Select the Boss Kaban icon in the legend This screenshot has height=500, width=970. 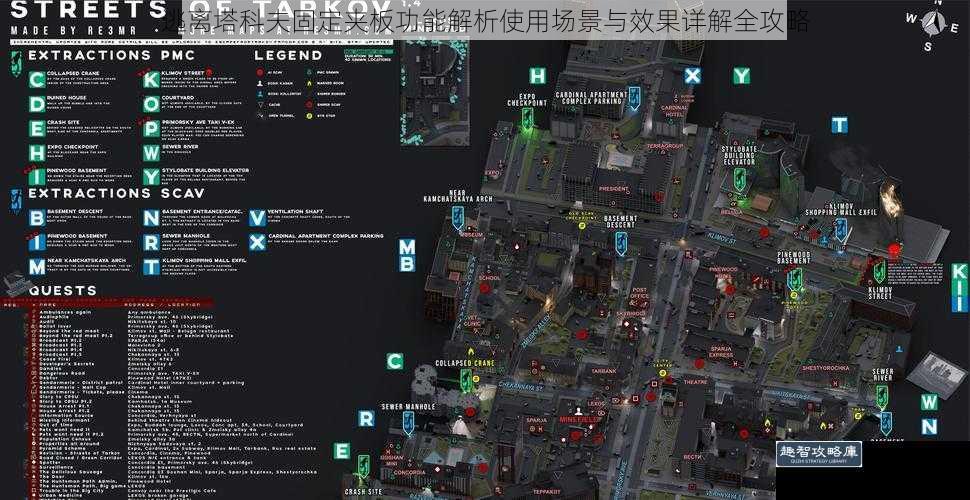(x=260, y=83)
